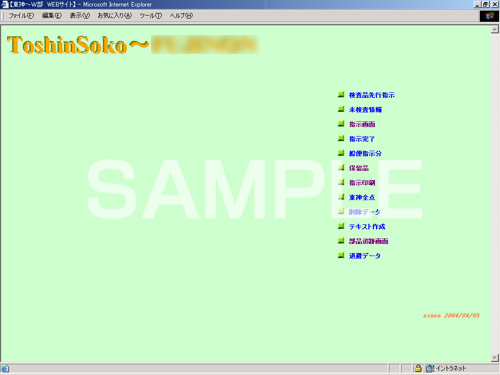Click the 東神全点 link
Screen dimensions: 500x375
pos(362,197)
